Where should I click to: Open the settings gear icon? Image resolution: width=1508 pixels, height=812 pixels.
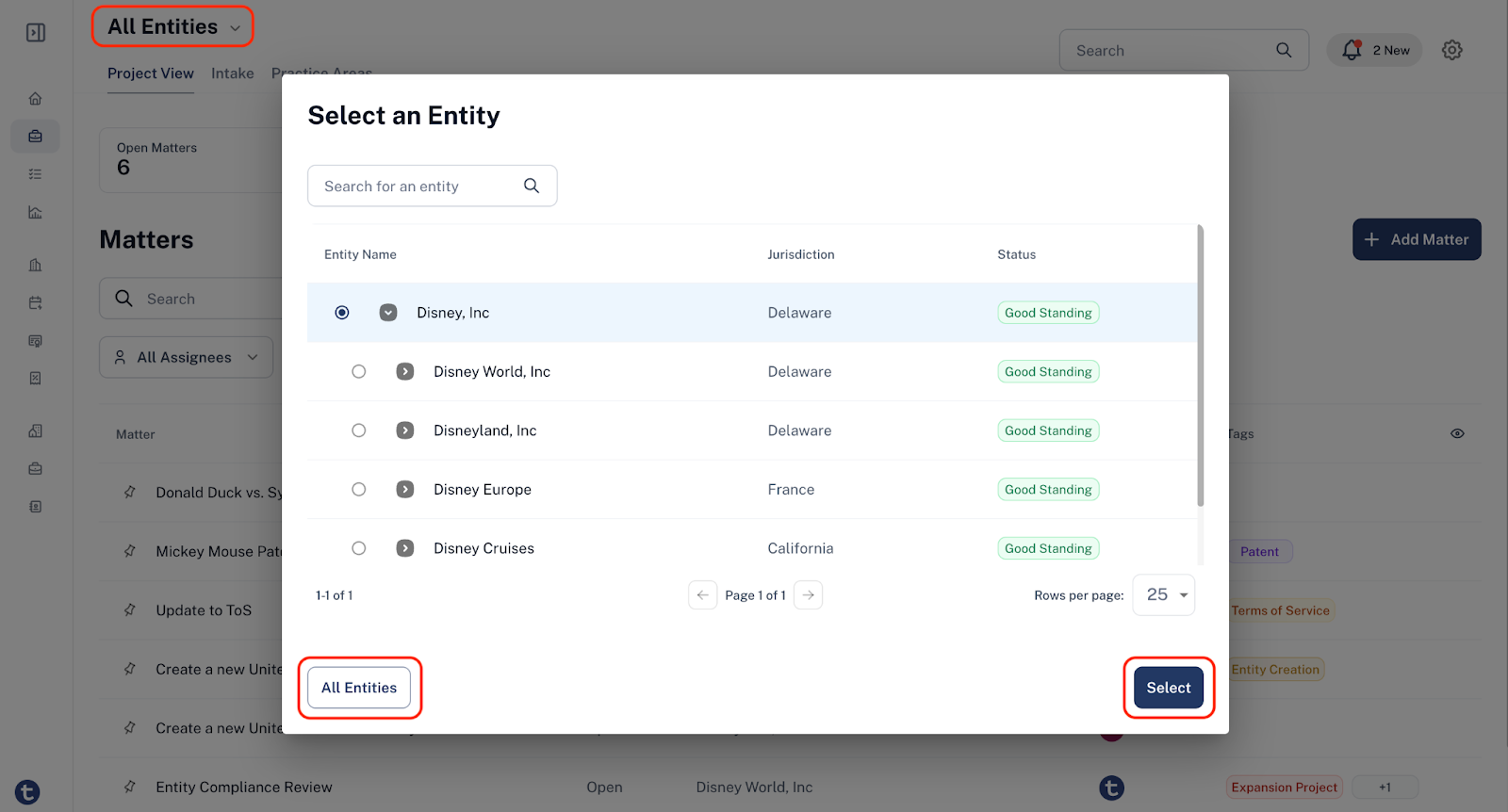1452,50
